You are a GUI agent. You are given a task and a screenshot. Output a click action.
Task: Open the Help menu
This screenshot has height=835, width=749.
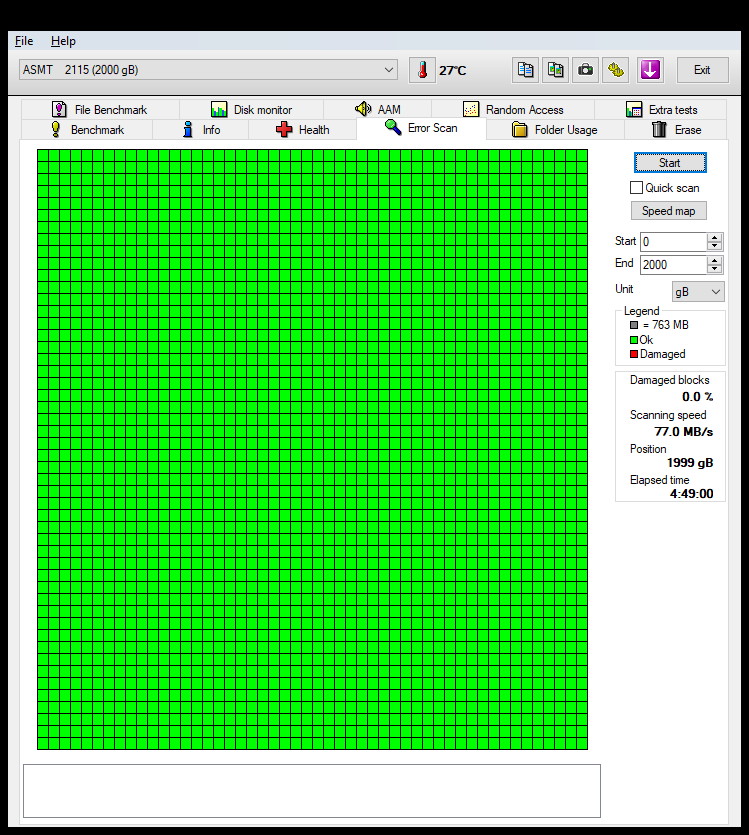pos(63,41)
